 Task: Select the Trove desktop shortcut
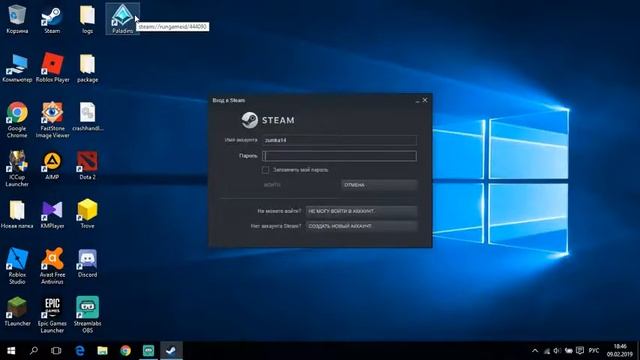click(x=87, y=214)
